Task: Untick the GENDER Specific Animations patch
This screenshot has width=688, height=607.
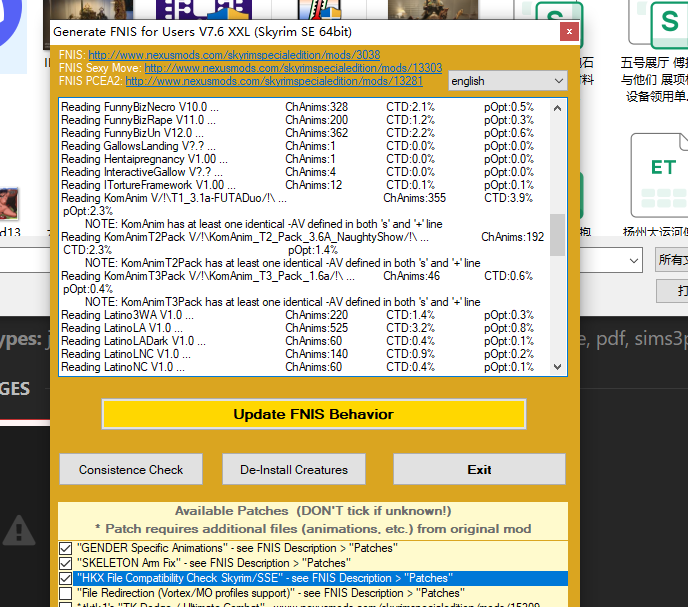Action: pyautogui.click(x=66, y=548)
